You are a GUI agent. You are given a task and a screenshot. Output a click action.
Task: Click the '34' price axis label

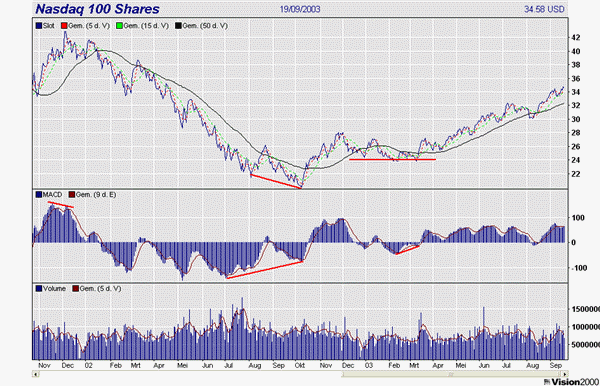pyautogui.click(x=576, y=92)
